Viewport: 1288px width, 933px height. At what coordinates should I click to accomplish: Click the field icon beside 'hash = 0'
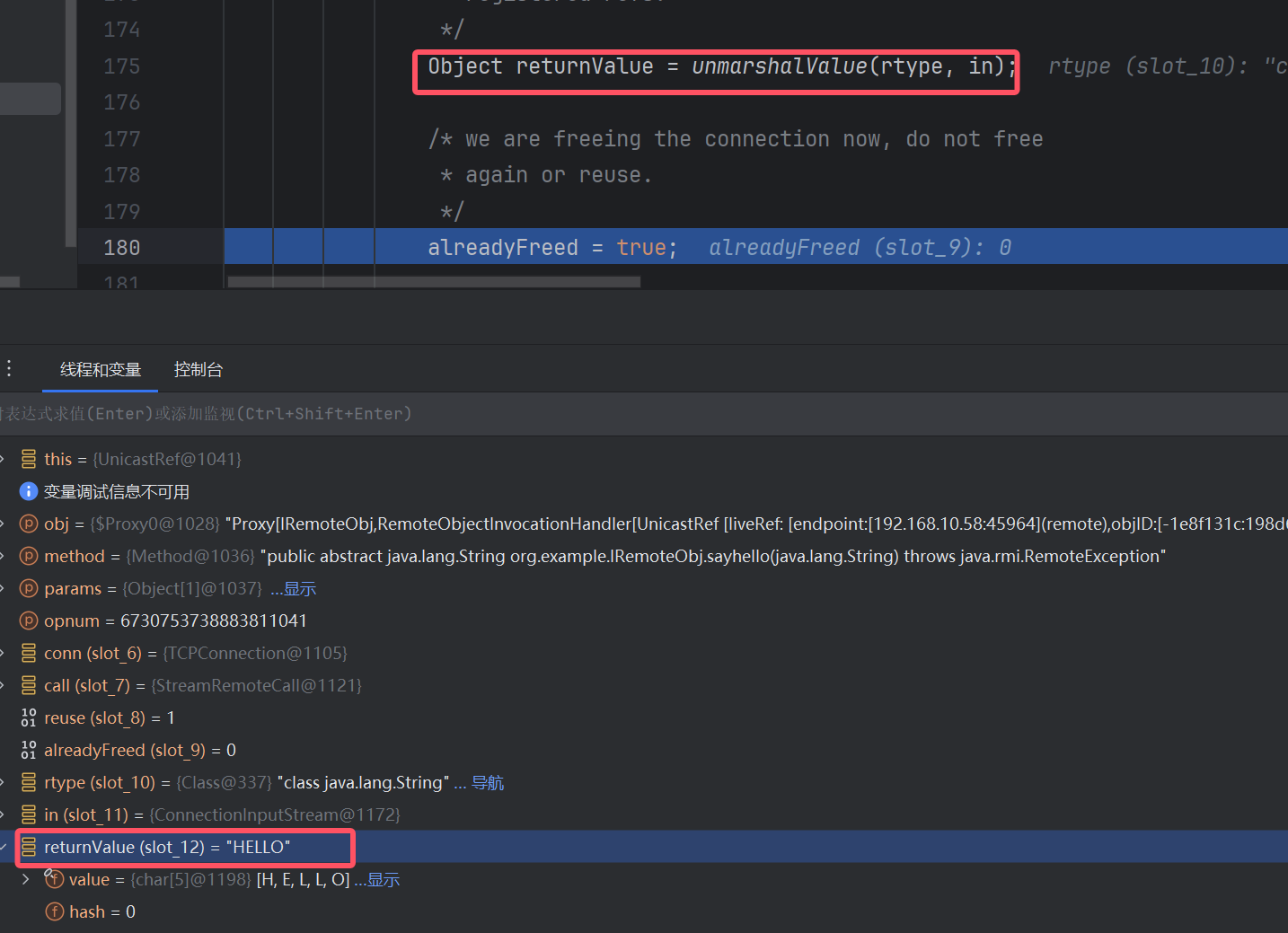55,911
